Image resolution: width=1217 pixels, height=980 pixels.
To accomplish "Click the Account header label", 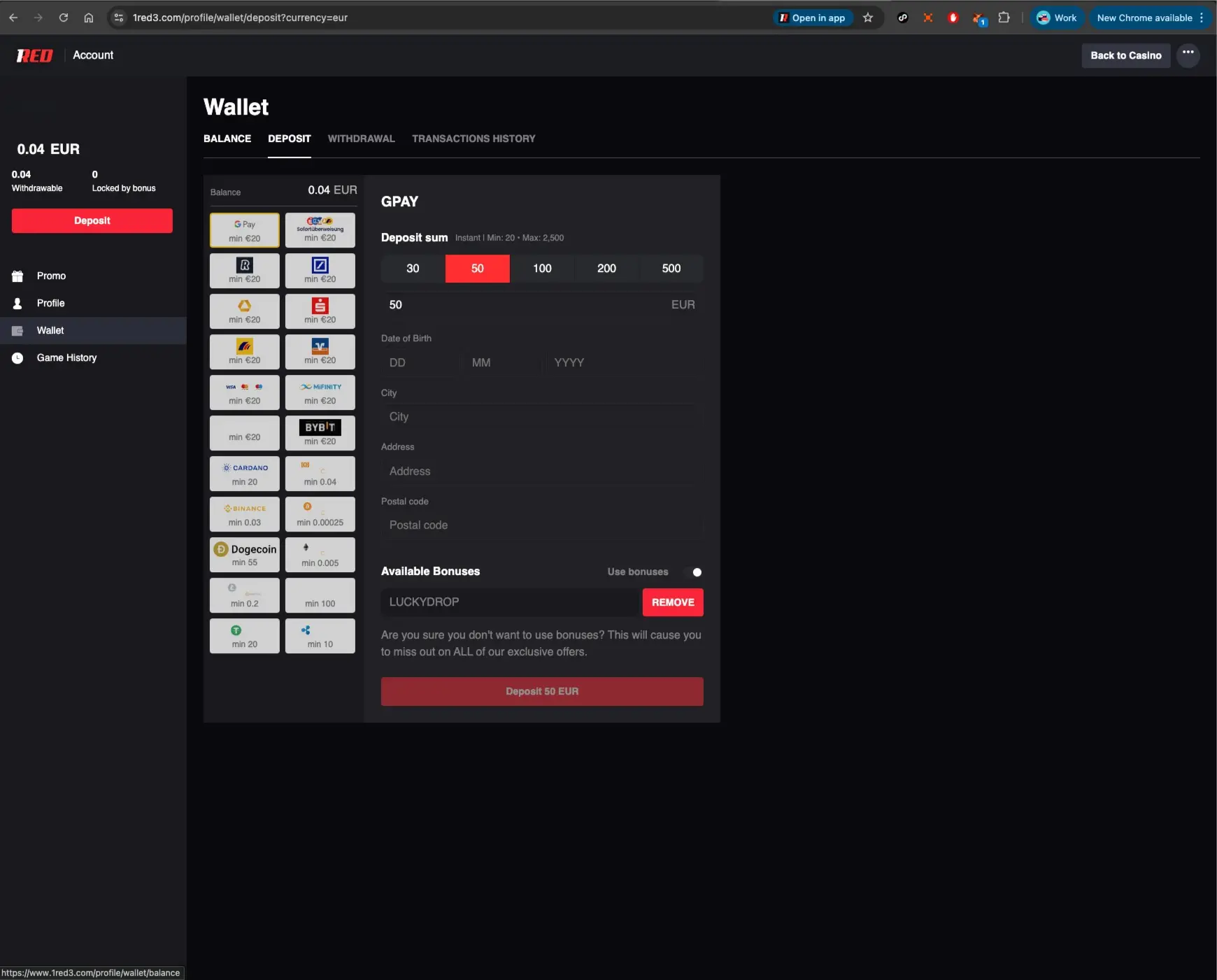I will pyautogui.click(x=93, y=55).
